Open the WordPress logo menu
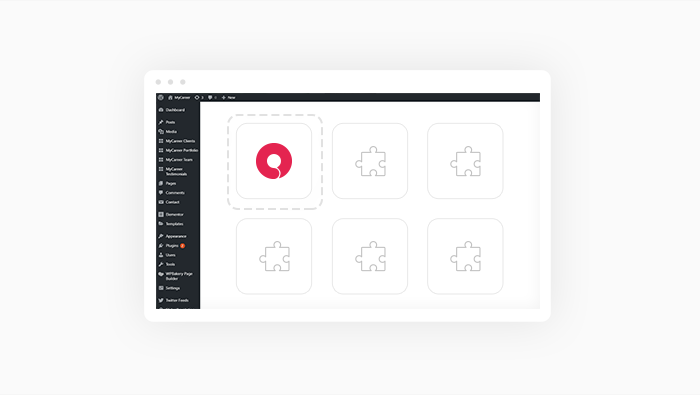Viewport: 700px width, 395px height. [x=161, y=97]
